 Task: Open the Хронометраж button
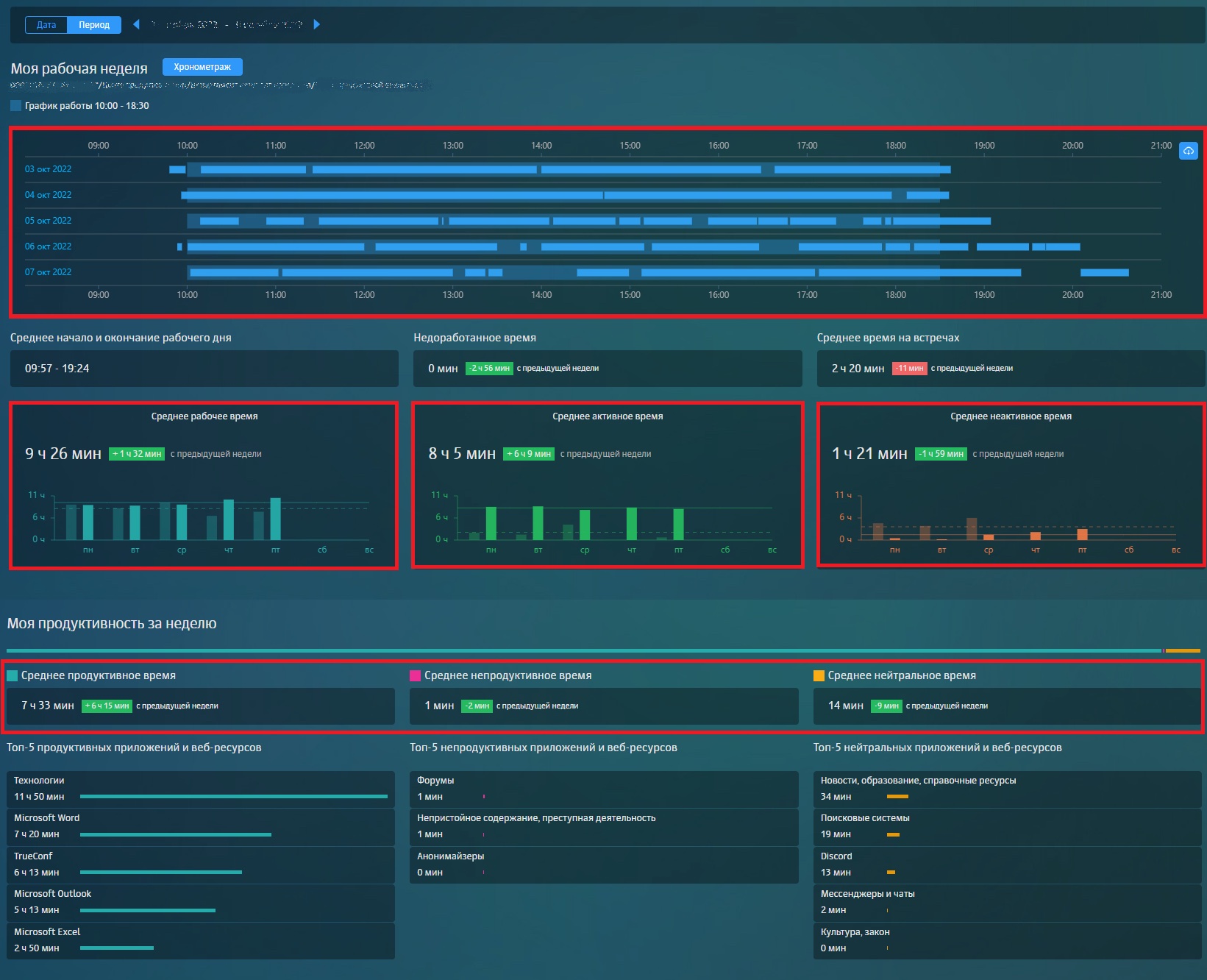pos(202,67)
